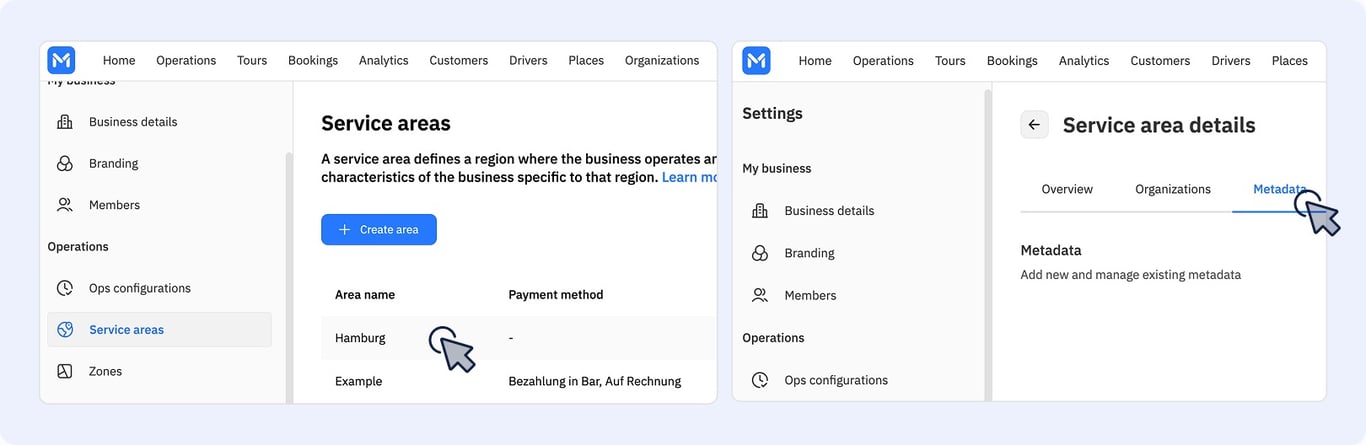
Task: Click Ops configurations clock icon, left window
Action: 65,288
